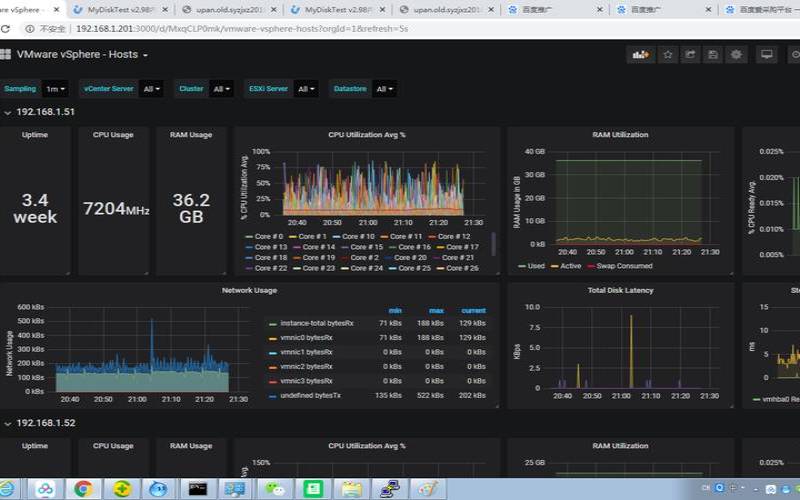Click the 7204 MHz CPU Usage value
Viewport: 800px width, 500px height.
116,209
